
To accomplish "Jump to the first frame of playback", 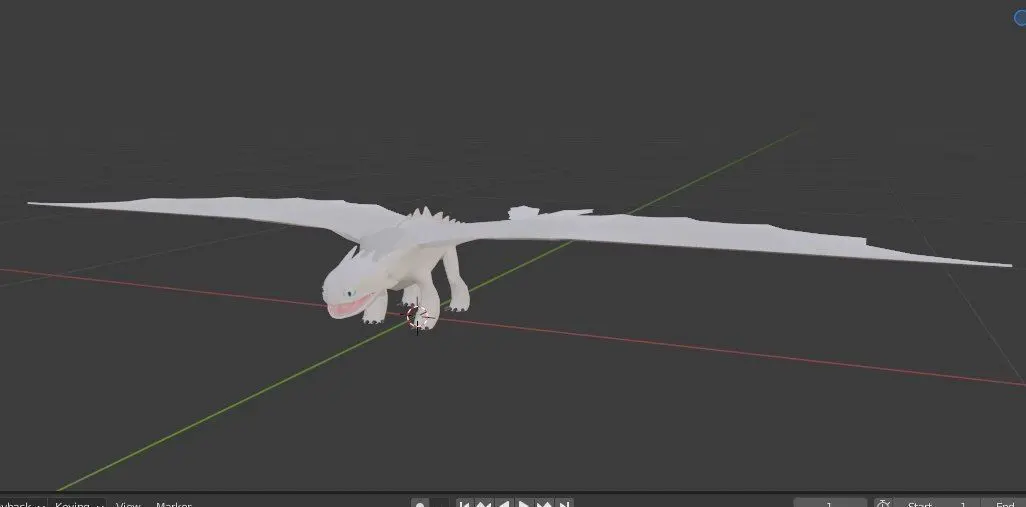I will click(x=464, y=504).
